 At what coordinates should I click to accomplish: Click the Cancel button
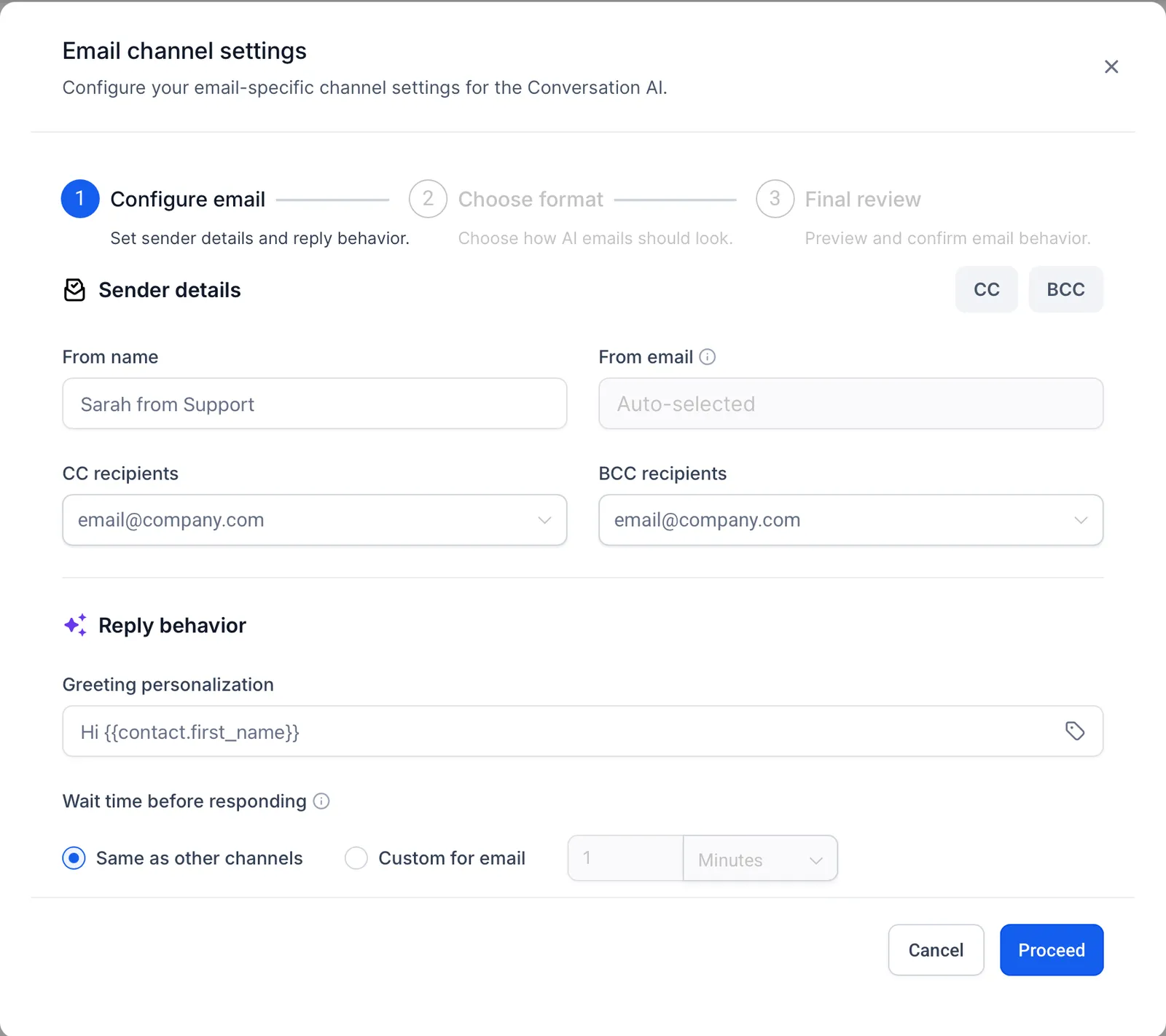(936, 950)
